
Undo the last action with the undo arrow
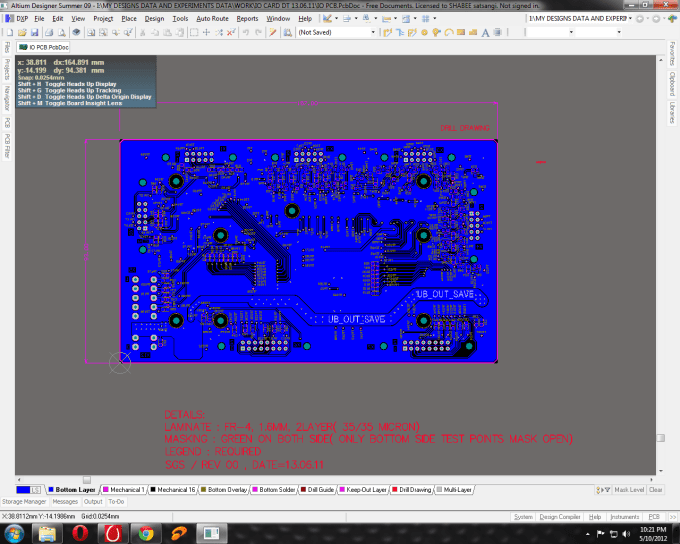pos(246,33)
